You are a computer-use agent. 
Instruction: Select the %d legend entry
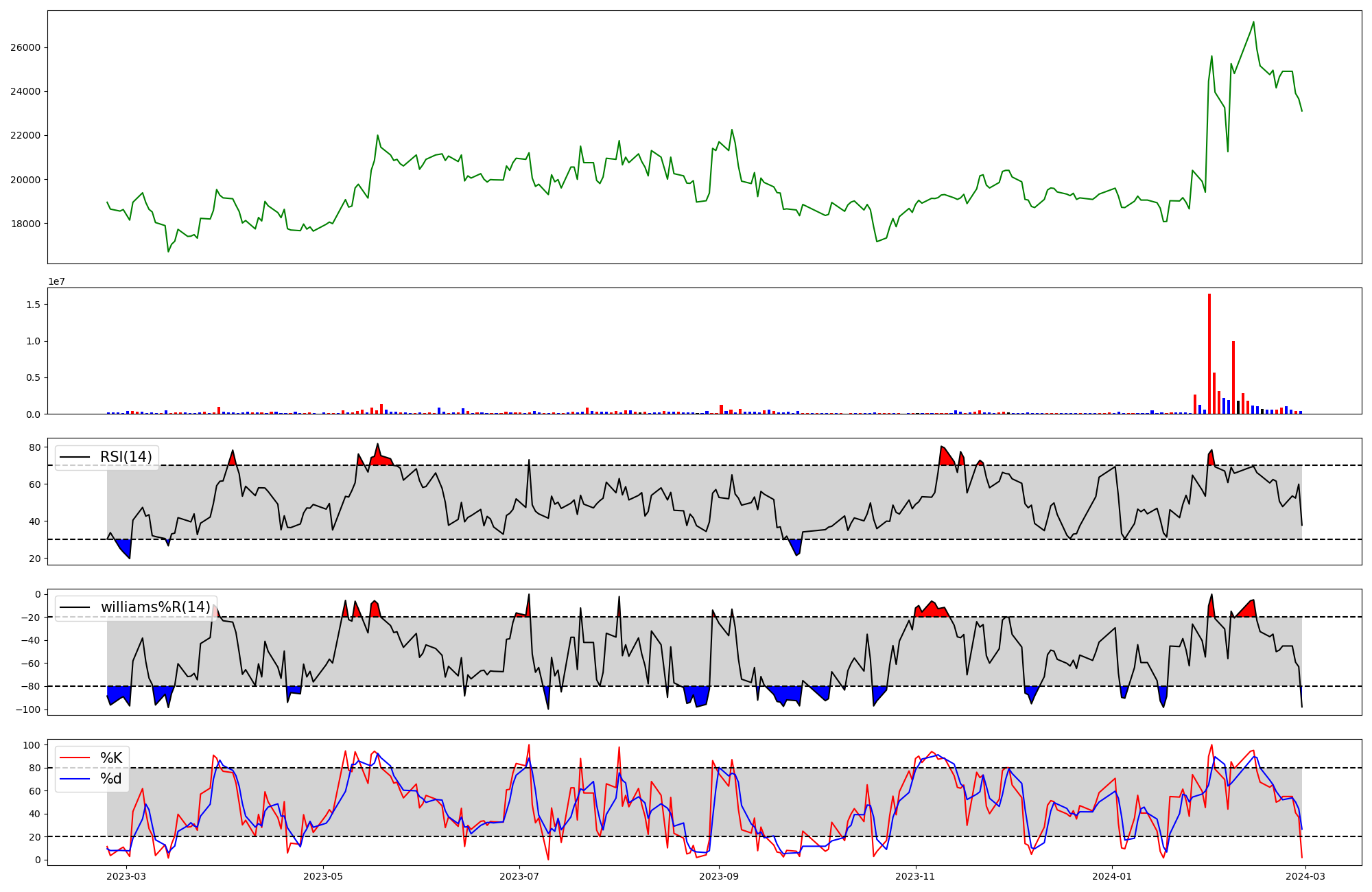[111, 779]
